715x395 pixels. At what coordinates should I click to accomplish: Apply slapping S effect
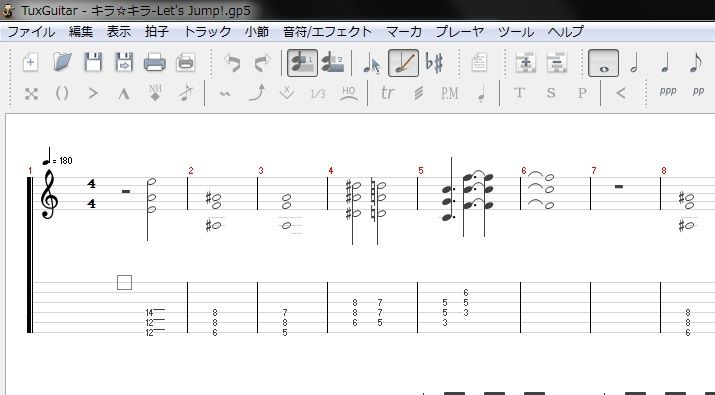tap(551, 93)
